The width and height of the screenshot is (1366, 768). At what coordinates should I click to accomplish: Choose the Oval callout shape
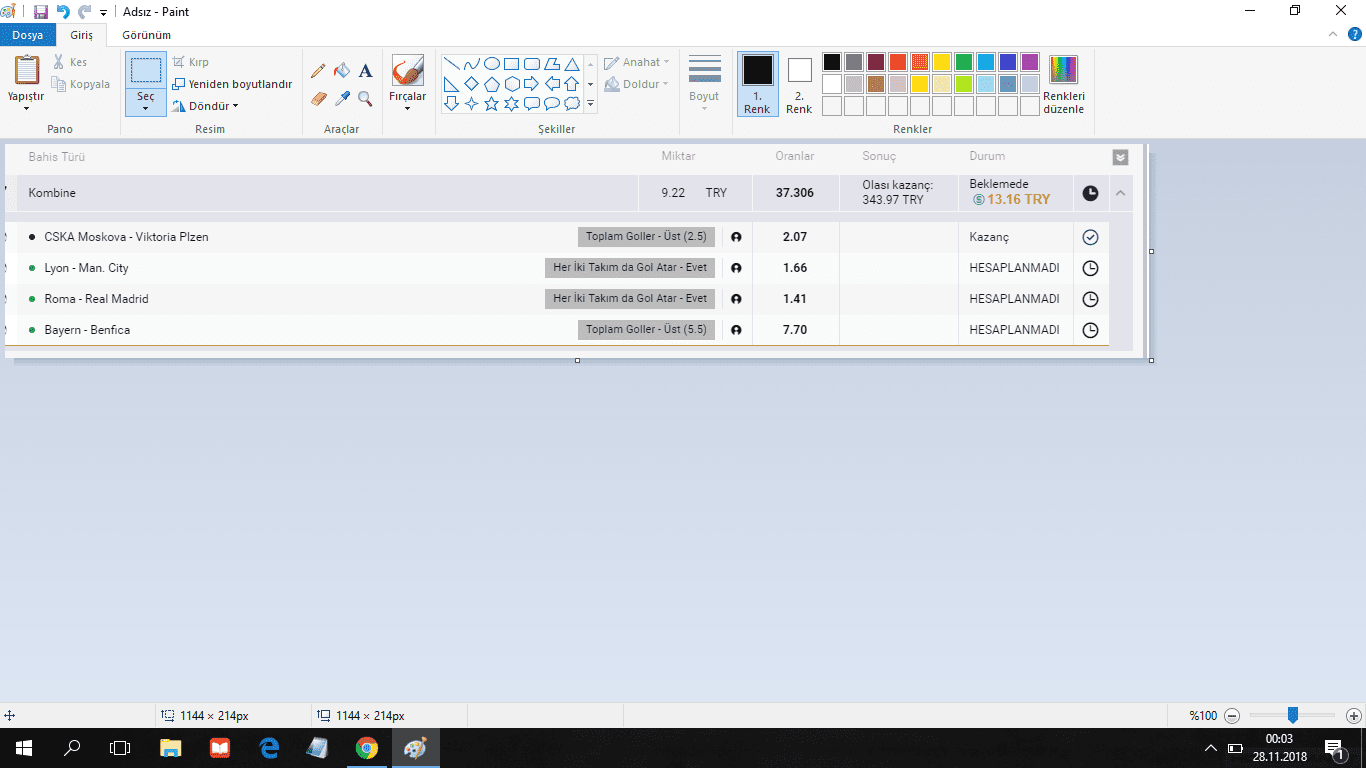[552, 103]
